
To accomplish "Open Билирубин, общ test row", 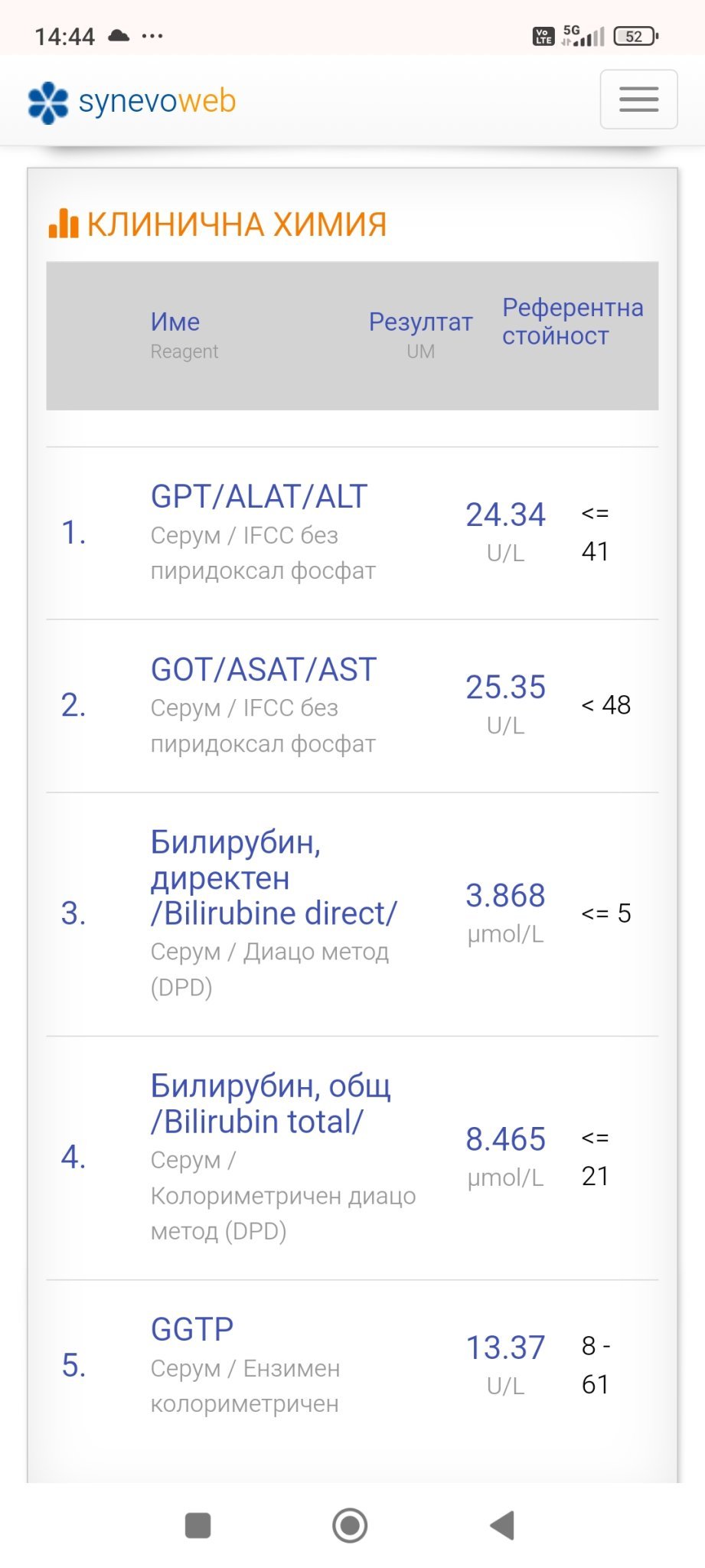I will [270, 1103].
